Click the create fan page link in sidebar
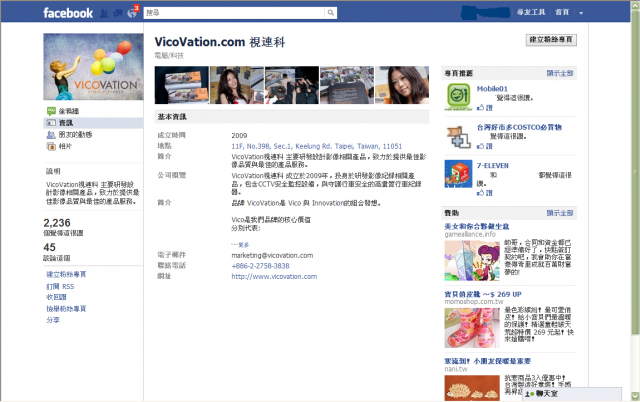Viewport: 640px width, 402px height. 66,274
